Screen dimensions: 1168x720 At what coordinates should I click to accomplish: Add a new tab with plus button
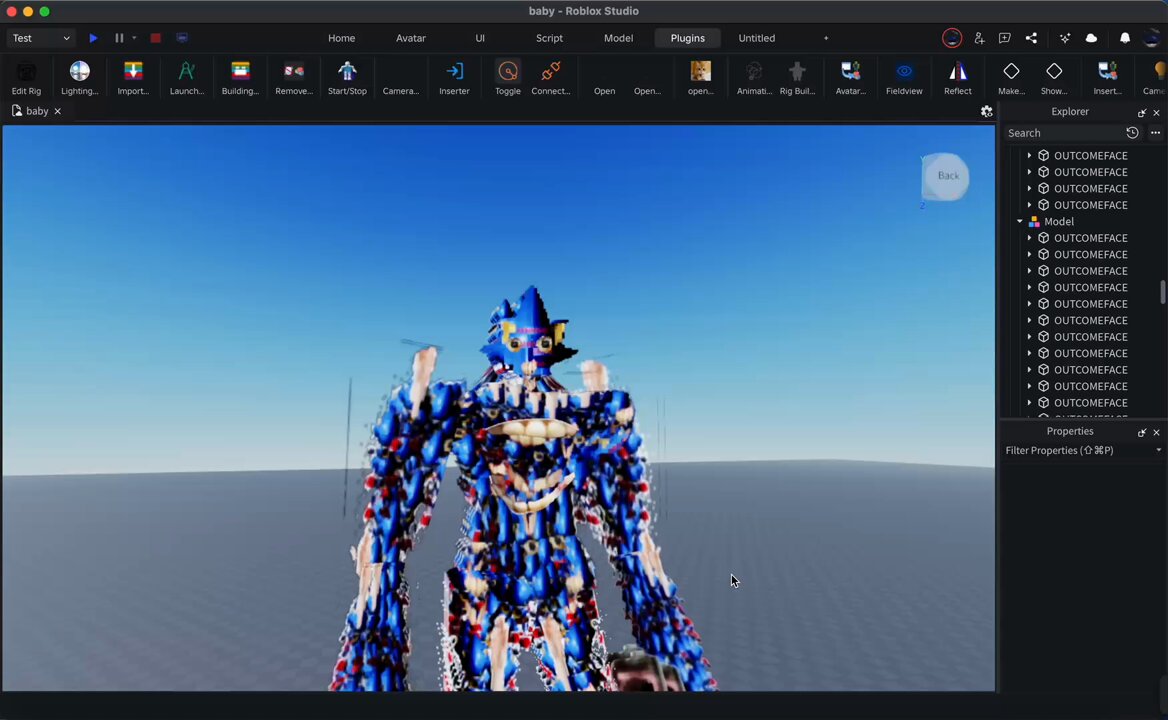(x=826, y=38)
